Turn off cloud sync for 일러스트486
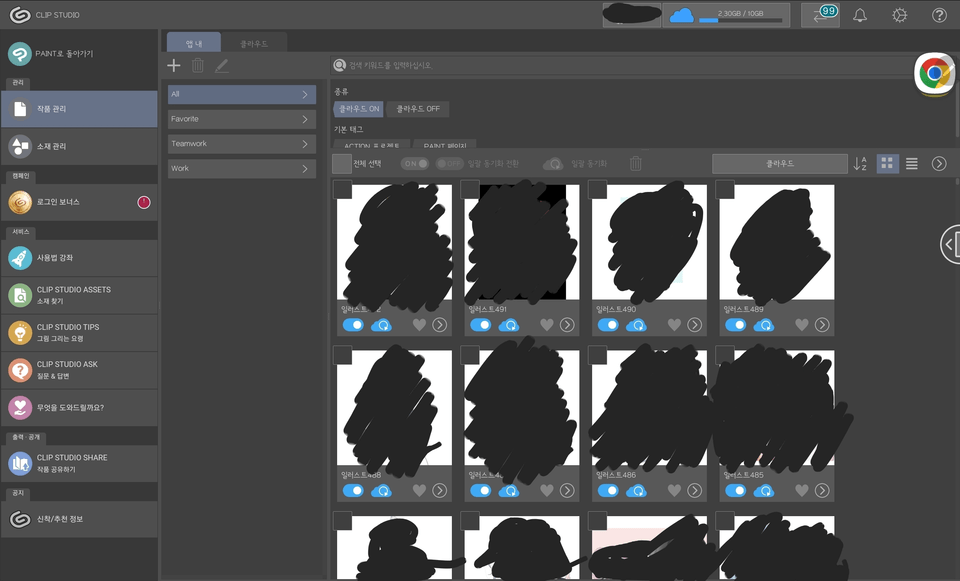This screenshot has height=581, width=960. (608, 490)
